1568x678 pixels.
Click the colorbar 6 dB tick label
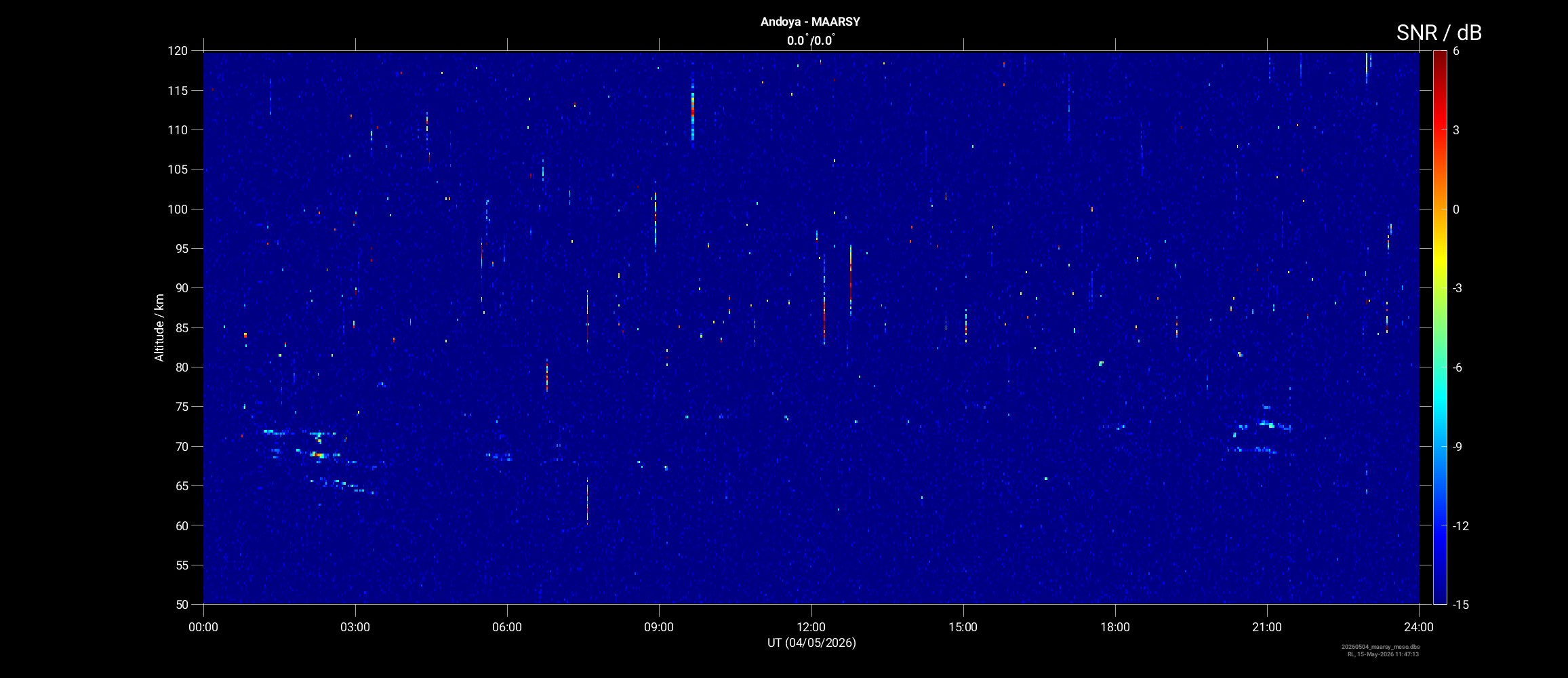click(x=1456, y=52)
